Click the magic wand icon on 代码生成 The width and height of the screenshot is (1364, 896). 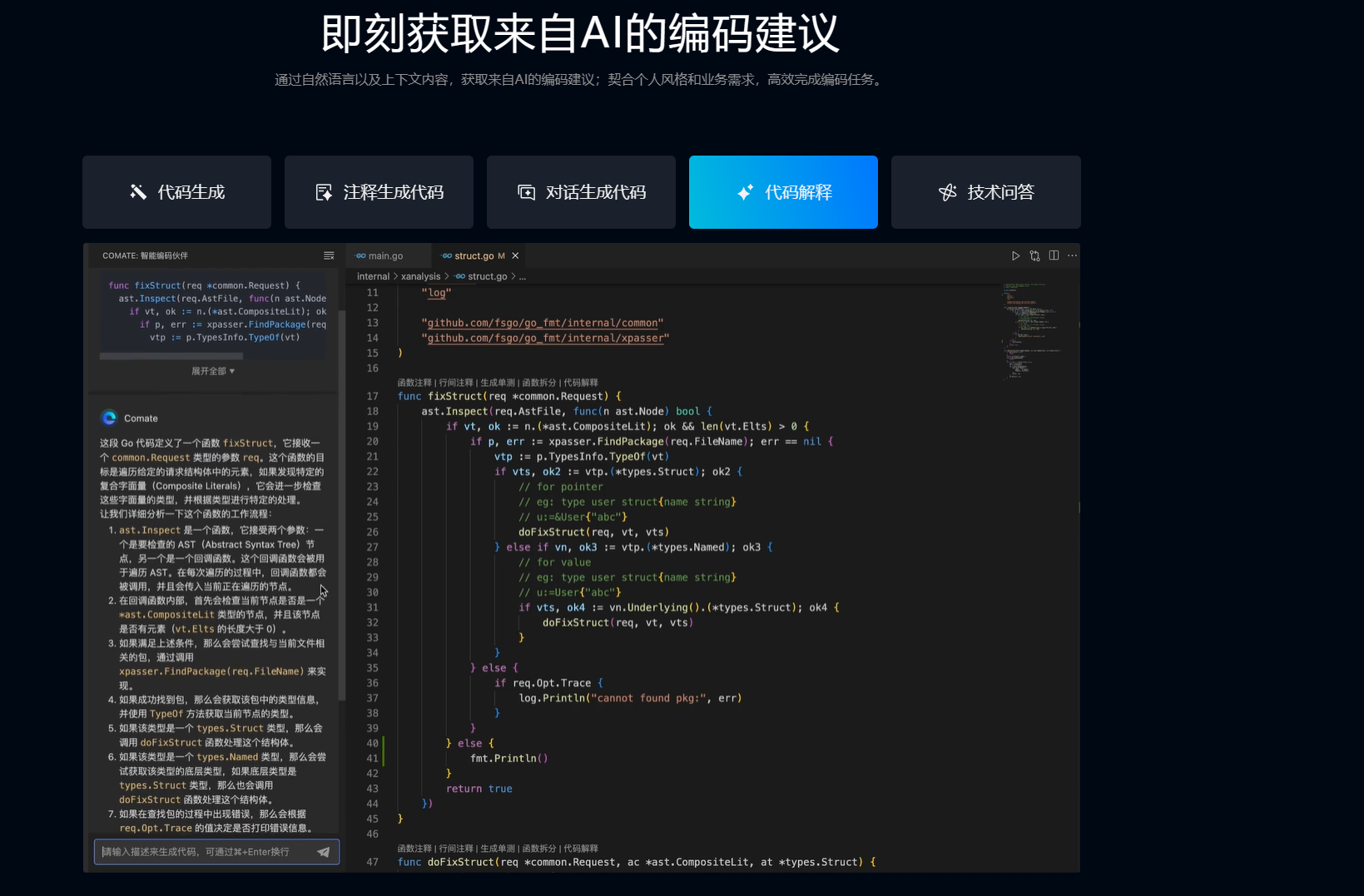pos(138,192)
